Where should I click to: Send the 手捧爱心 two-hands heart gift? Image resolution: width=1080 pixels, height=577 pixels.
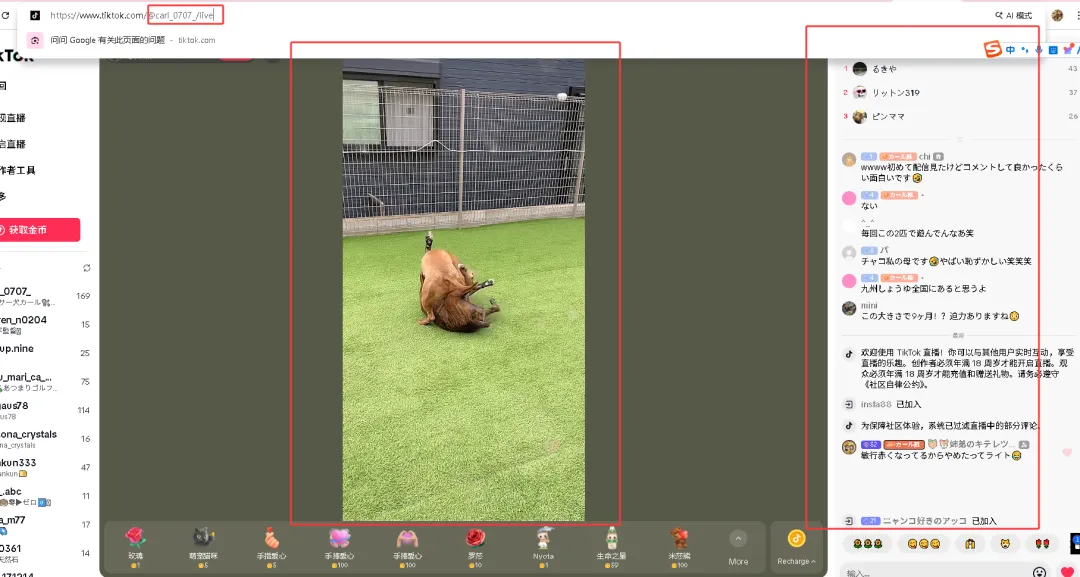coord(408,547)
